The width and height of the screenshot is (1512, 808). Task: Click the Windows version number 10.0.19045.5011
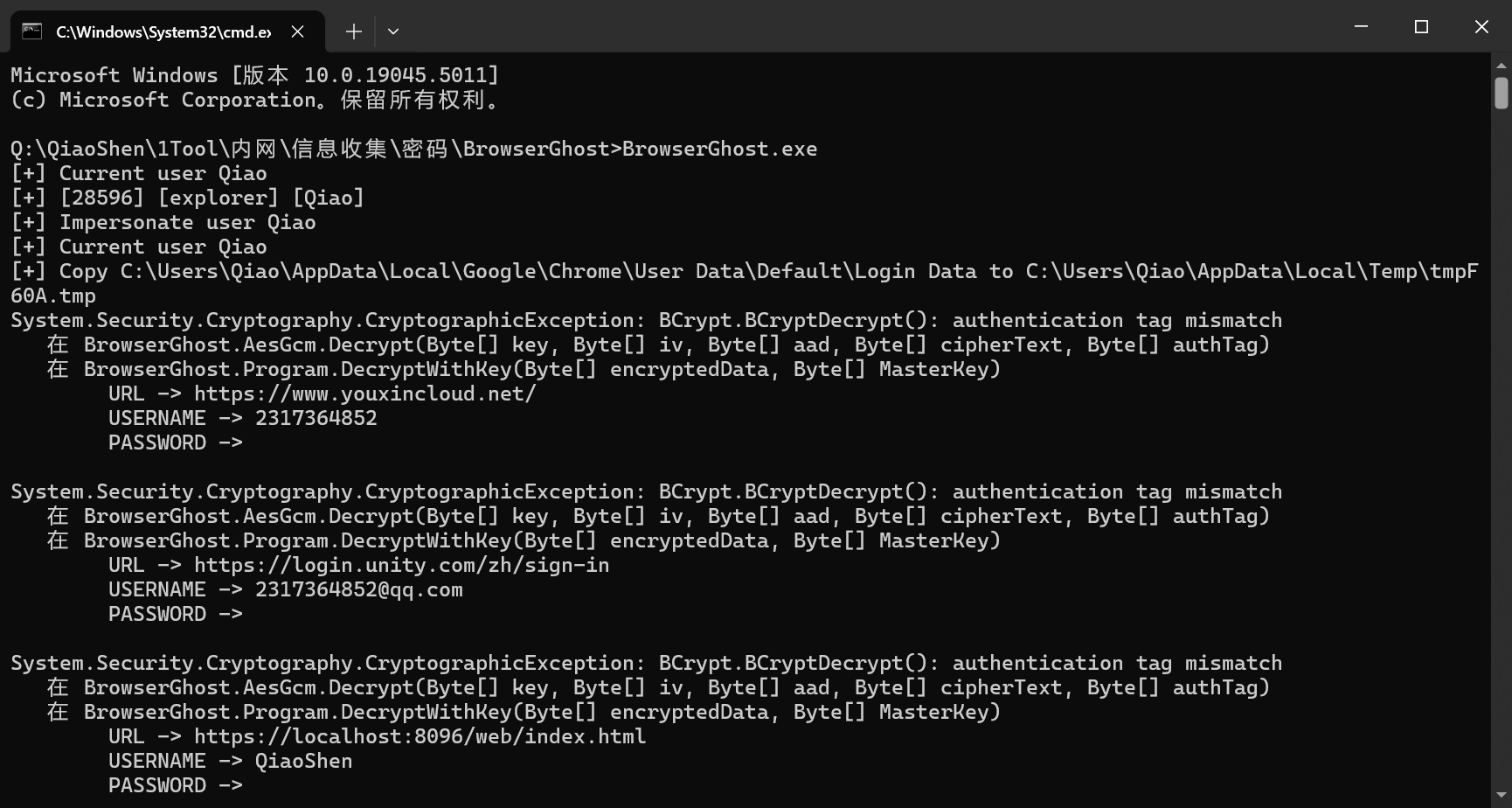pos(400,75)
